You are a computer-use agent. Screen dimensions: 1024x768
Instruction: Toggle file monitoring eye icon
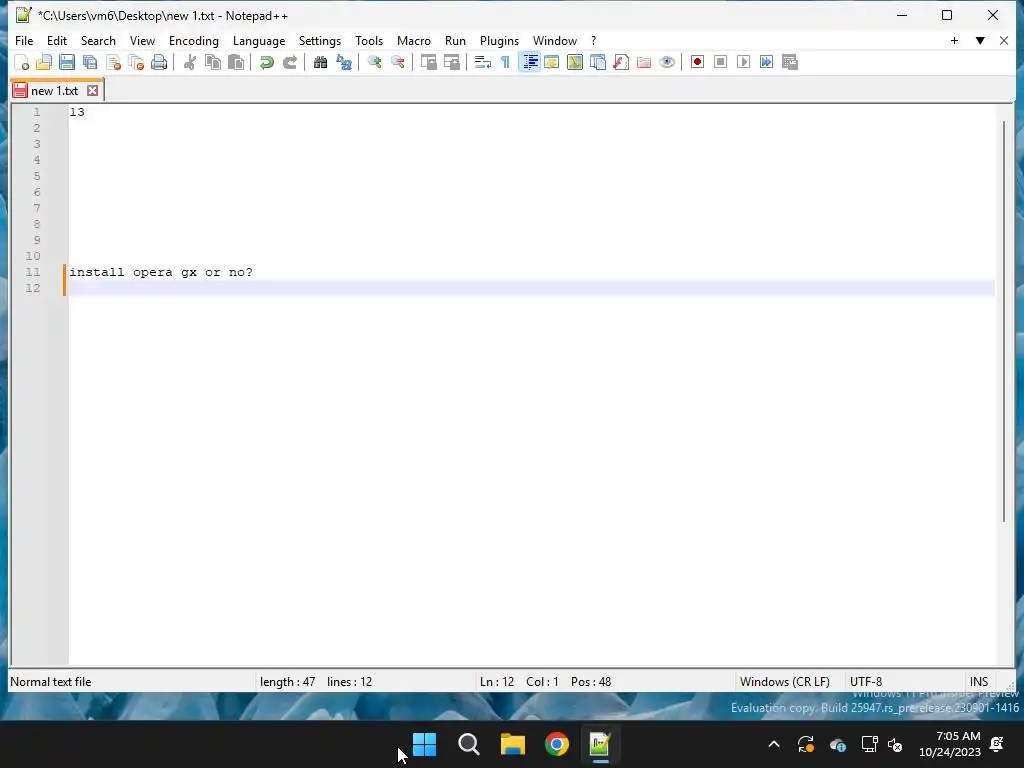tap(667, 62)
